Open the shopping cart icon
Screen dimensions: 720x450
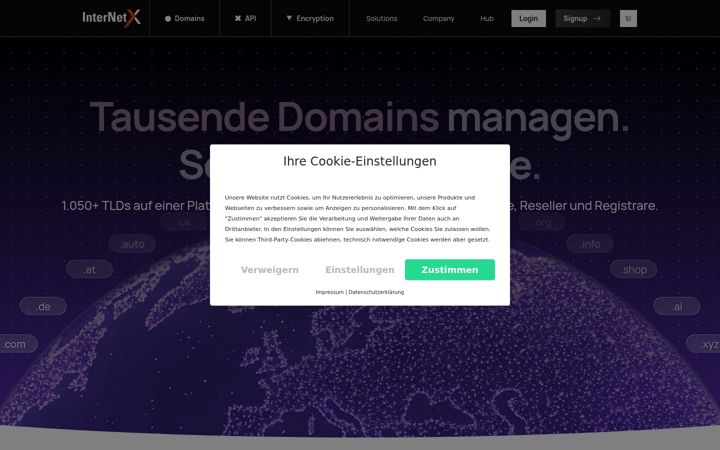point(628,18)
